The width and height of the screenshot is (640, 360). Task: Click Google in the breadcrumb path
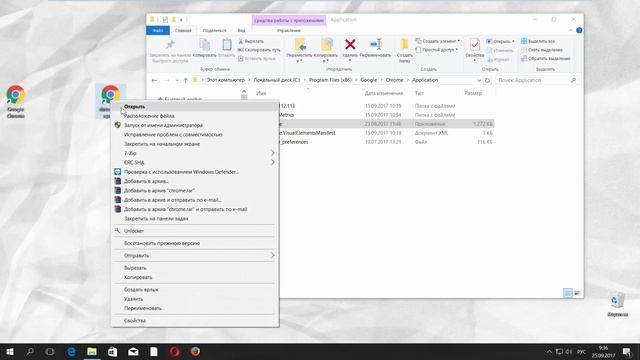(368, 80)
